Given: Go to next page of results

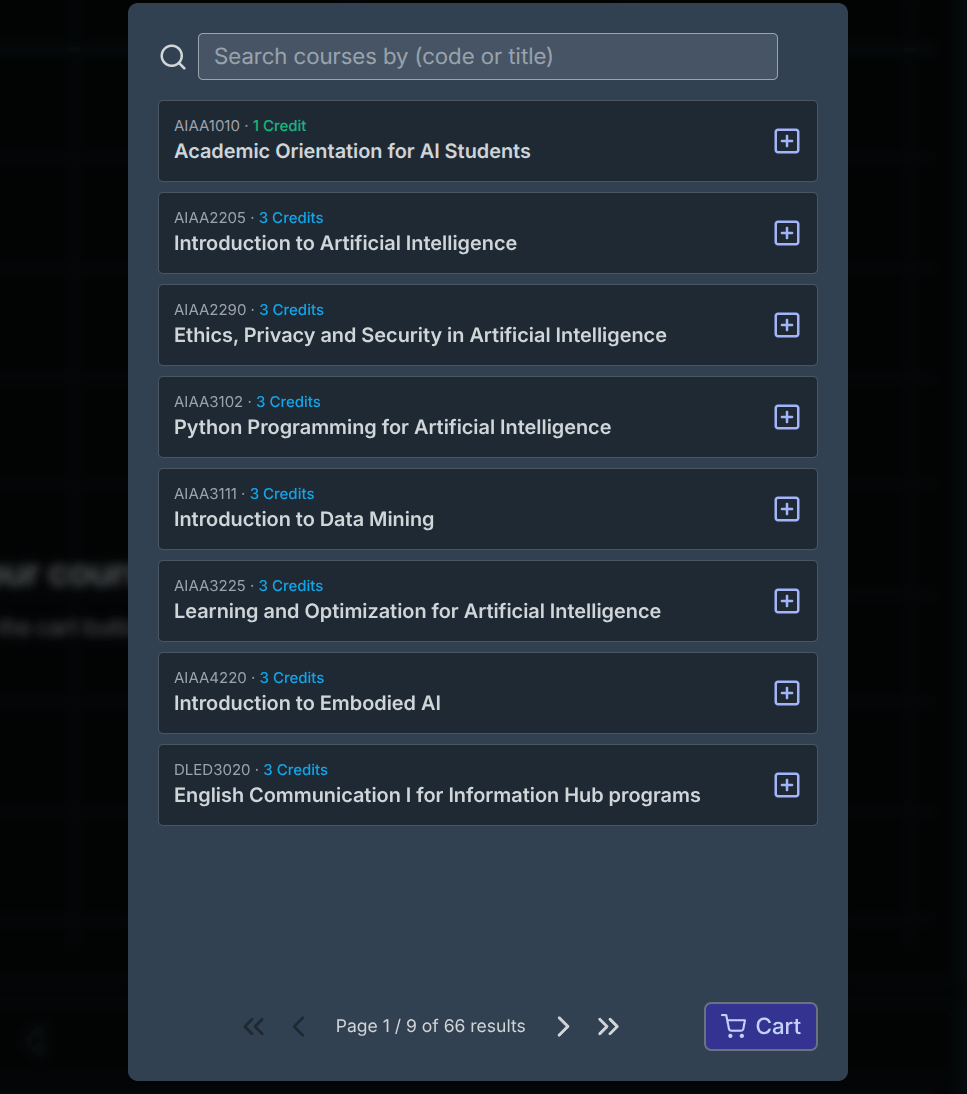Looking at the screenshot, I should tap(563, 1026).
